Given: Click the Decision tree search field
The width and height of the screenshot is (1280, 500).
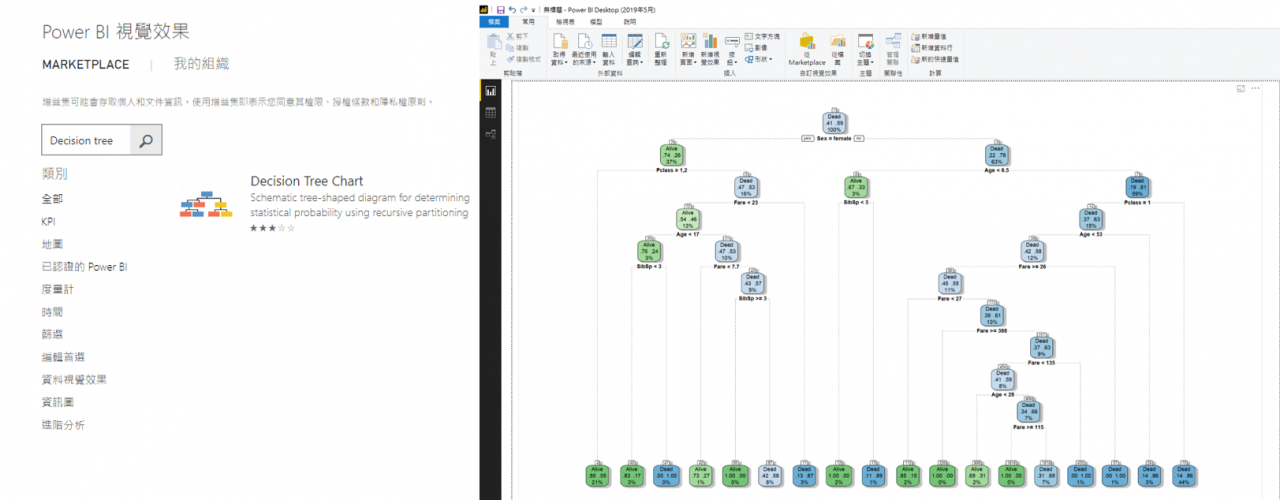Looking at the screenshot, I should (x=86, y=141).
